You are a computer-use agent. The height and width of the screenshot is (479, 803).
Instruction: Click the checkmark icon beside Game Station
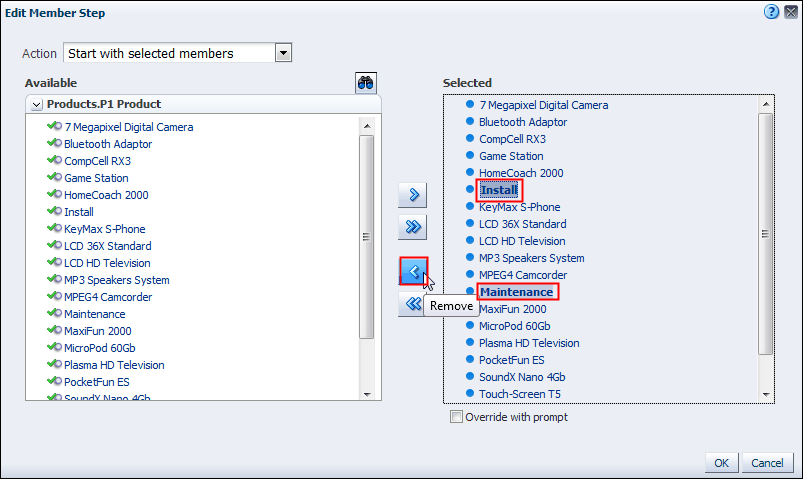(x=55, y=178)
